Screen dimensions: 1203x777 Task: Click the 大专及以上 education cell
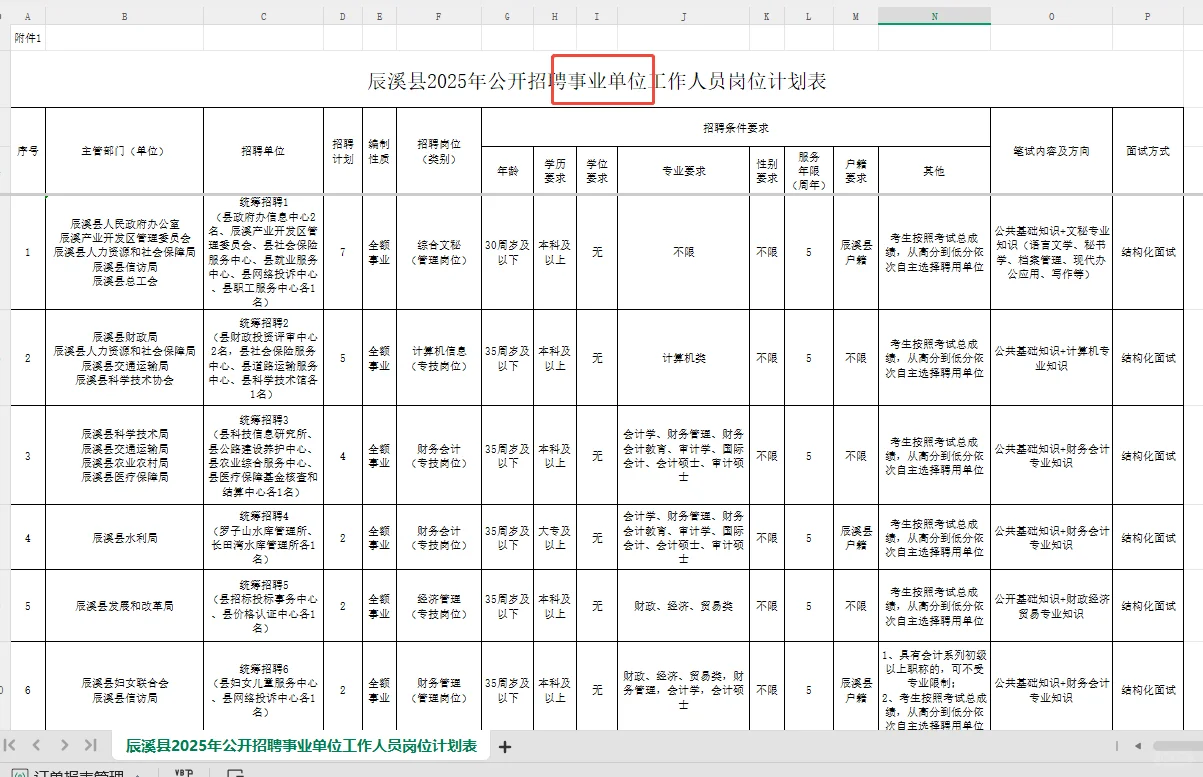555,538
